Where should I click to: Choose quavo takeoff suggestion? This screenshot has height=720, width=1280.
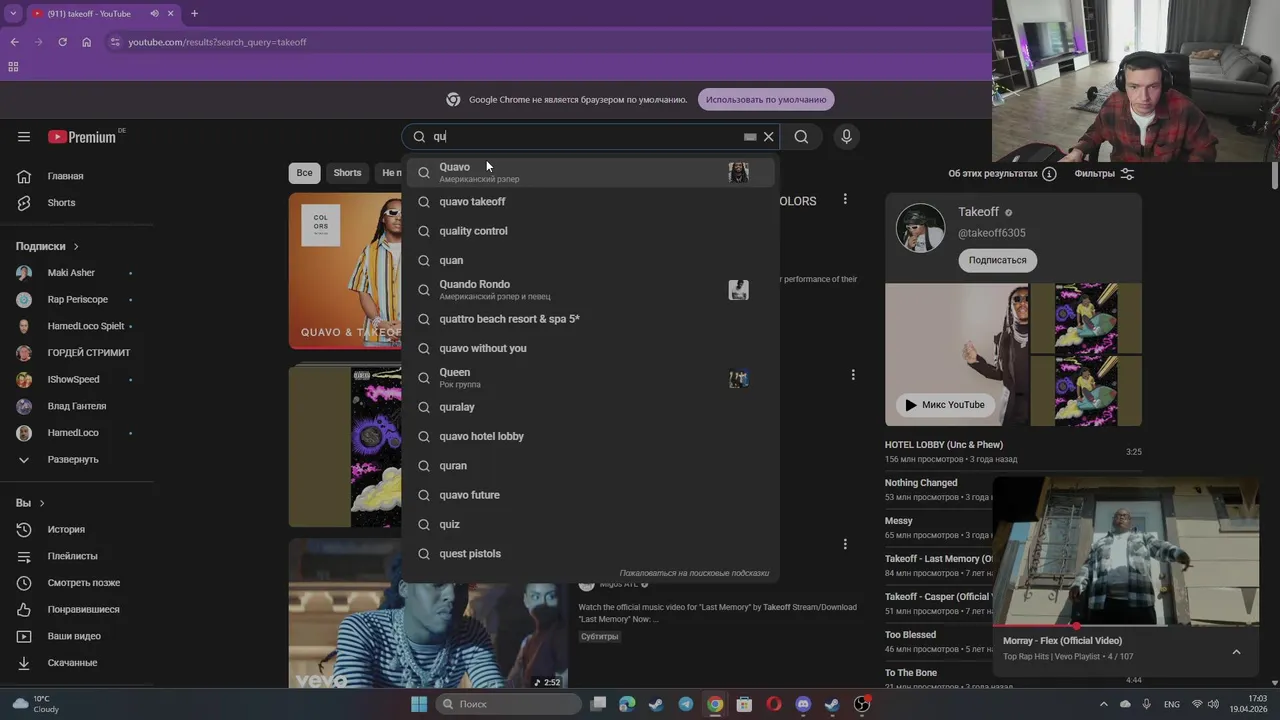click(x=590, y=202)
